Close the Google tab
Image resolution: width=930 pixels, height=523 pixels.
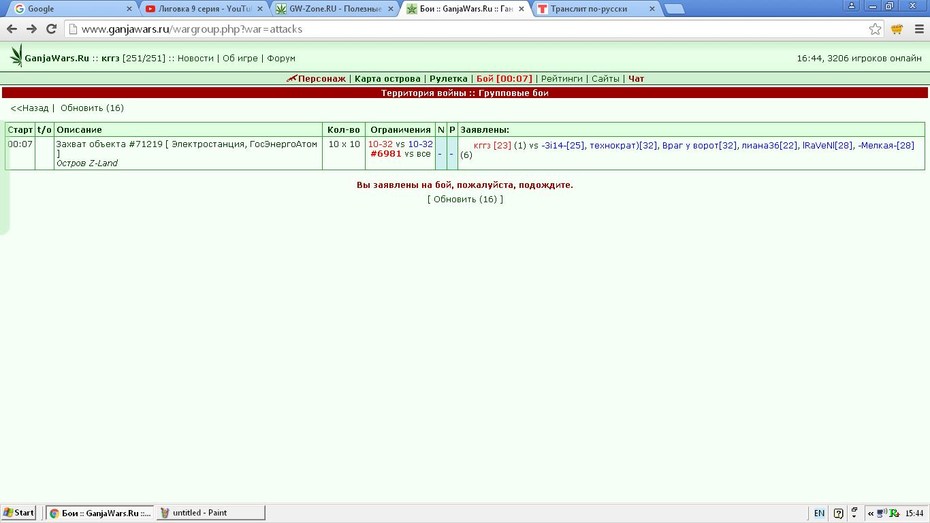coord(129,9)
